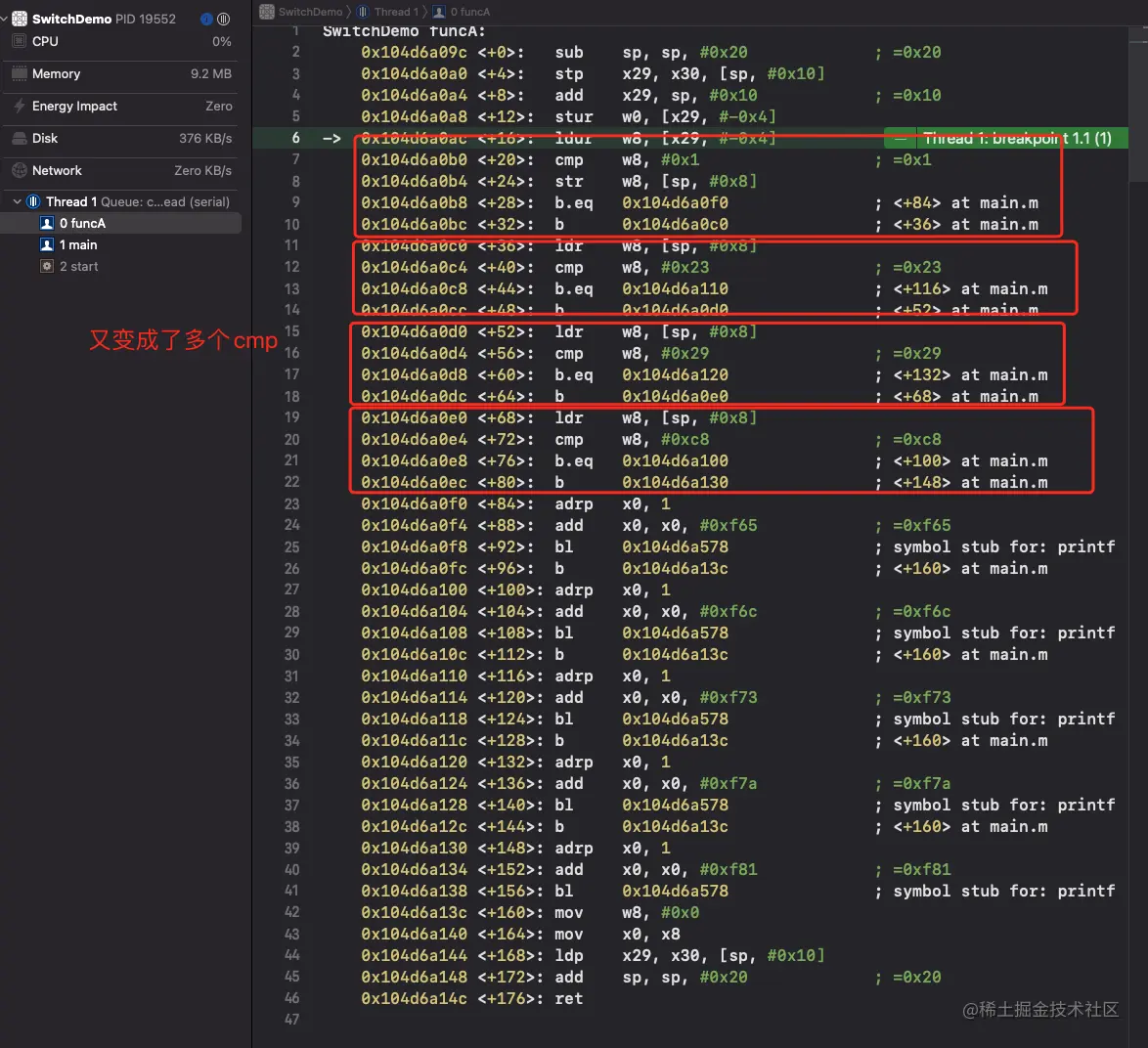Click the Thread 1 icon in the jump bar
Viewport: 1148px width, 1048px height.
click(363, 12)
